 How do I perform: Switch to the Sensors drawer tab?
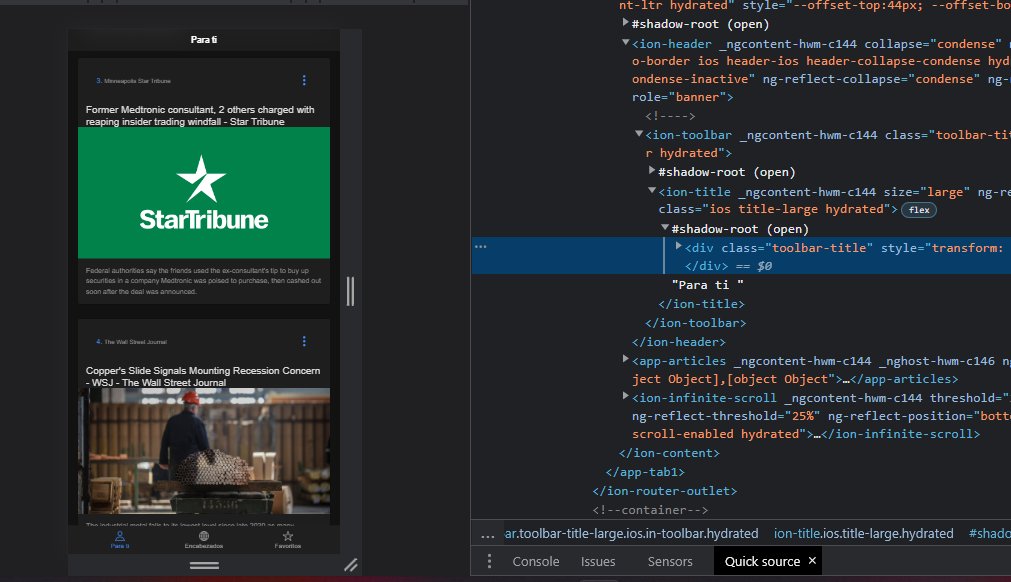(x=670, y=561)
